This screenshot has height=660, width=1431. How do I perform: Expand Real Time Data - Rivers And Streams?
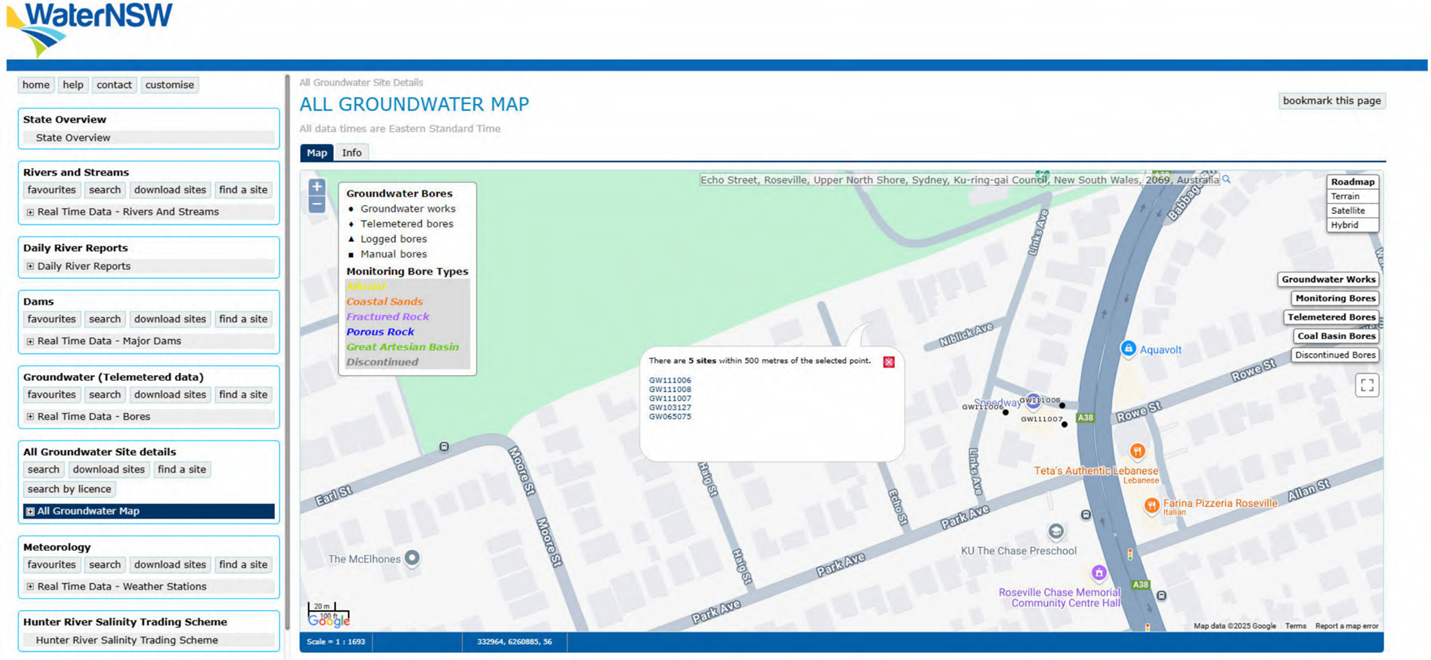[x=30, y=212]
